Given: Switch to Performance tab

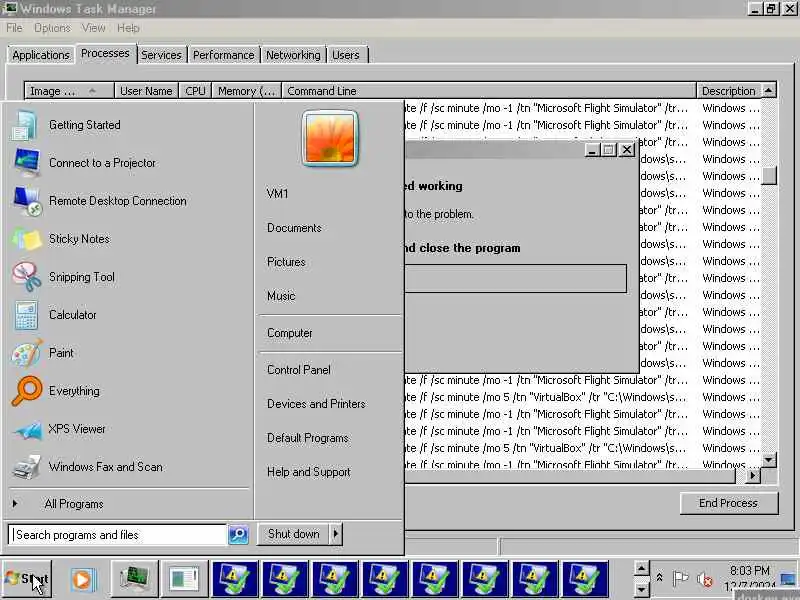Looking at the screenshot, I should tap(223, 55).
